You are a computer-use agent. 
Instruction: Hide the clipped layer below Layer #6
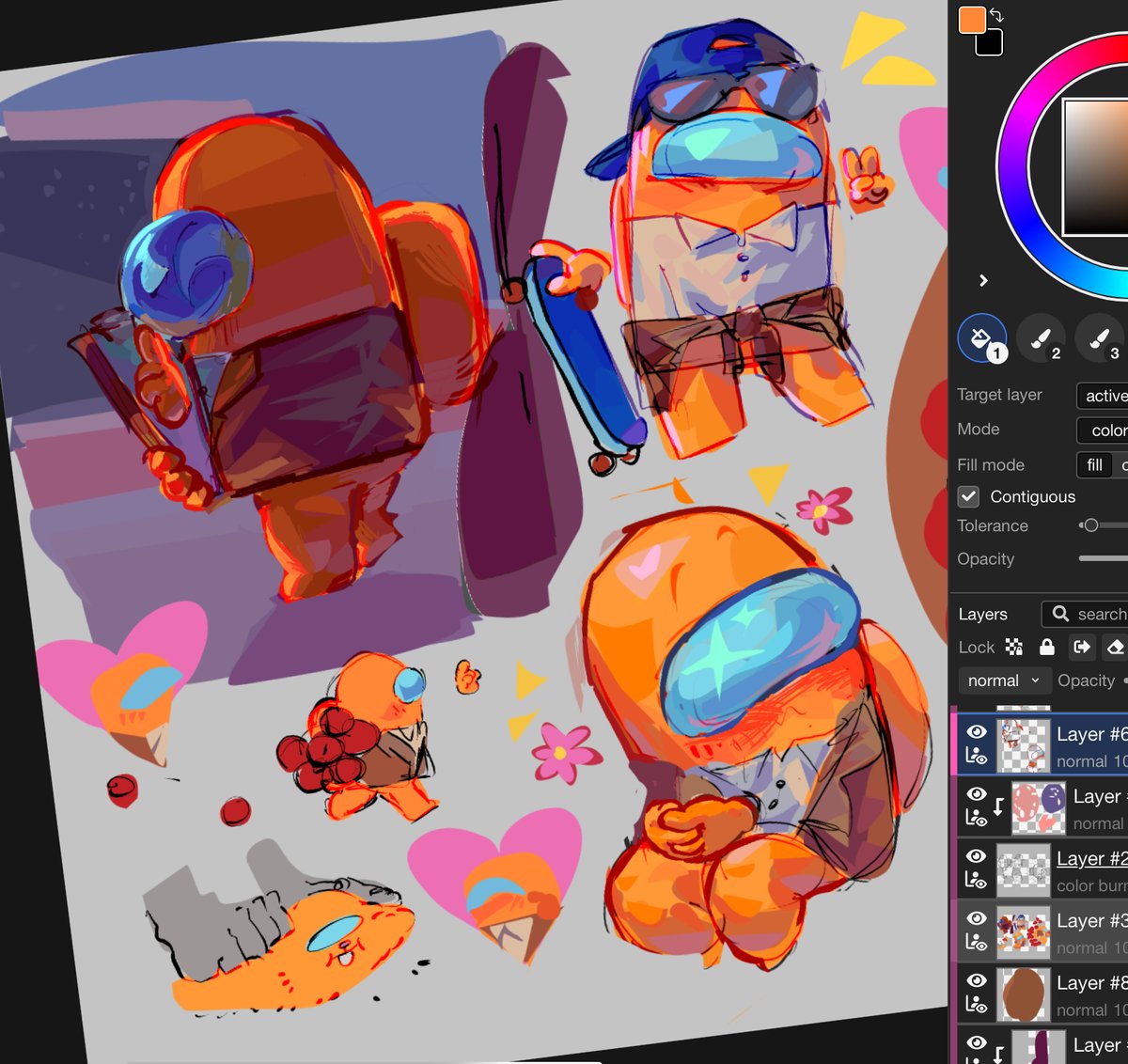(x=977, y=794)
